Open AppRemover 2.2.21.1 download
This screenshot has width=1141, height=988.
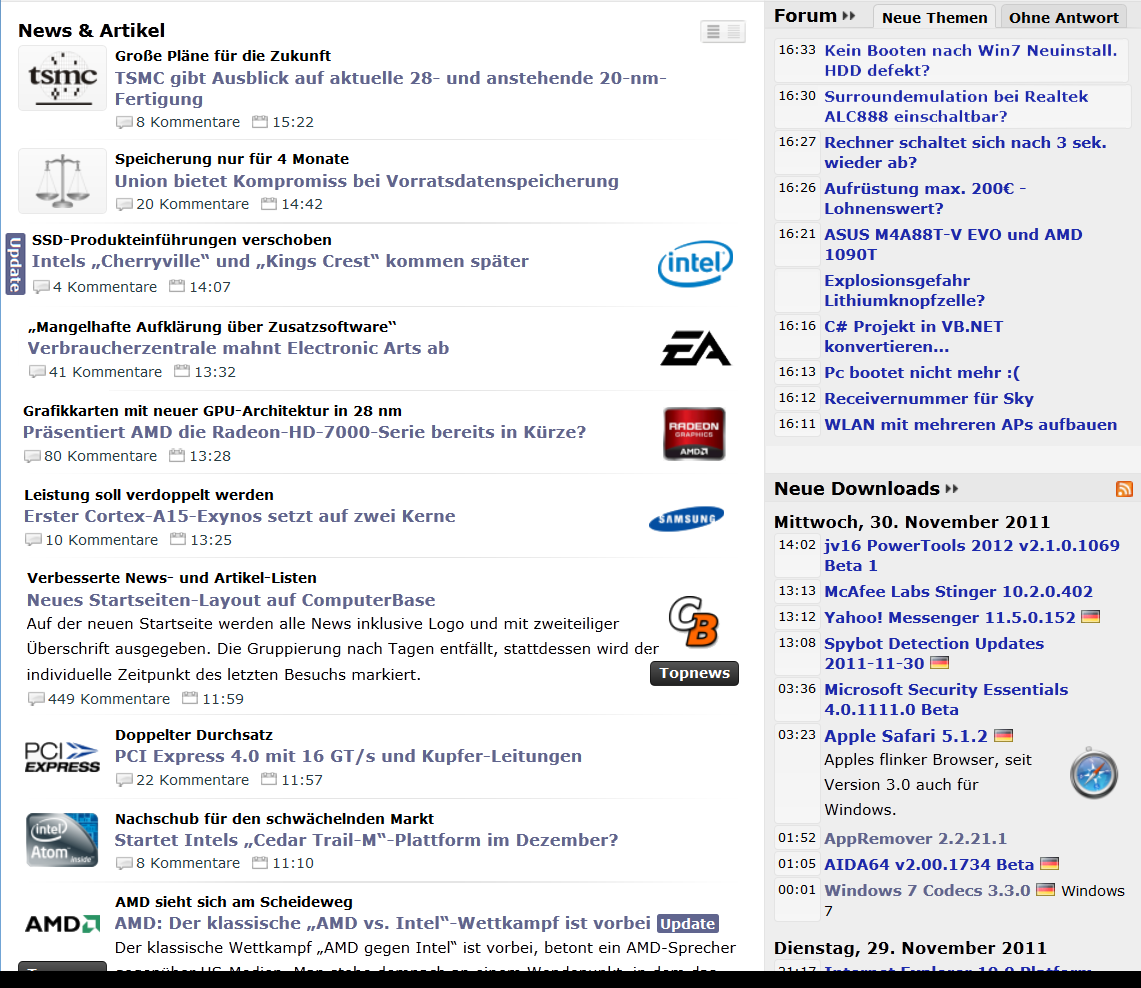pyautogui.click(x=915, y=838)
